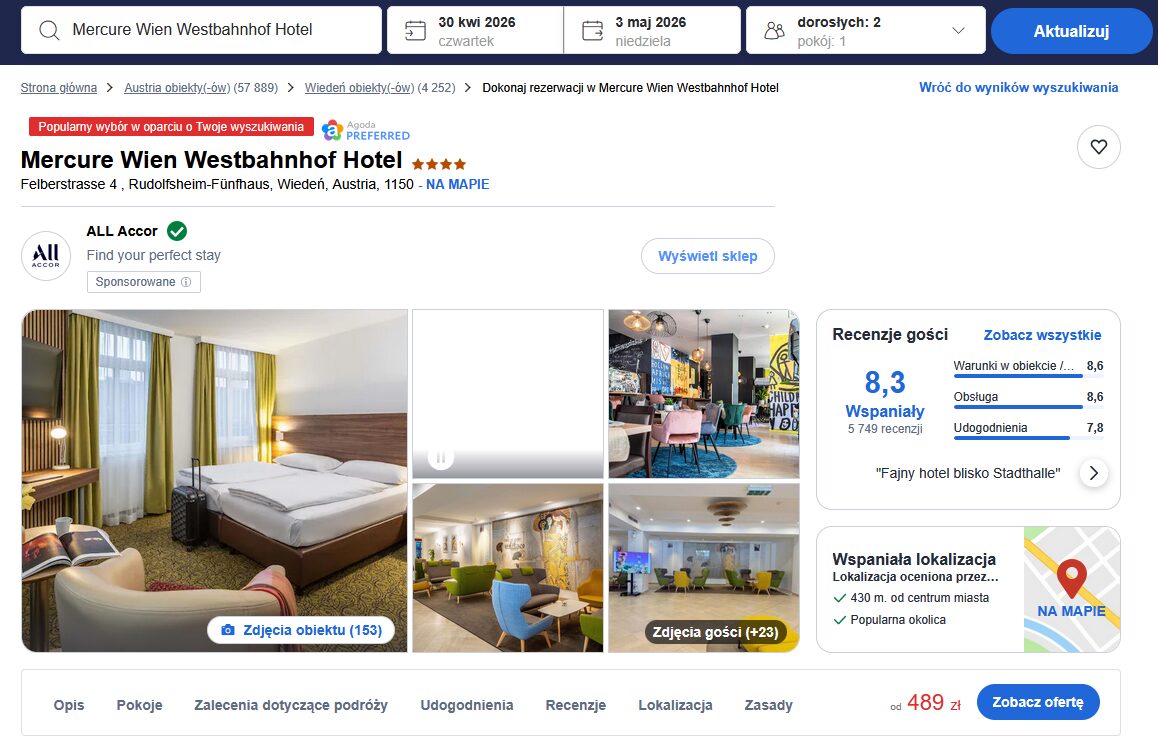This screenshot has width=1158, height=745.
Task: Open Zobacz wszystkie reviews link
Action: 1042,335
